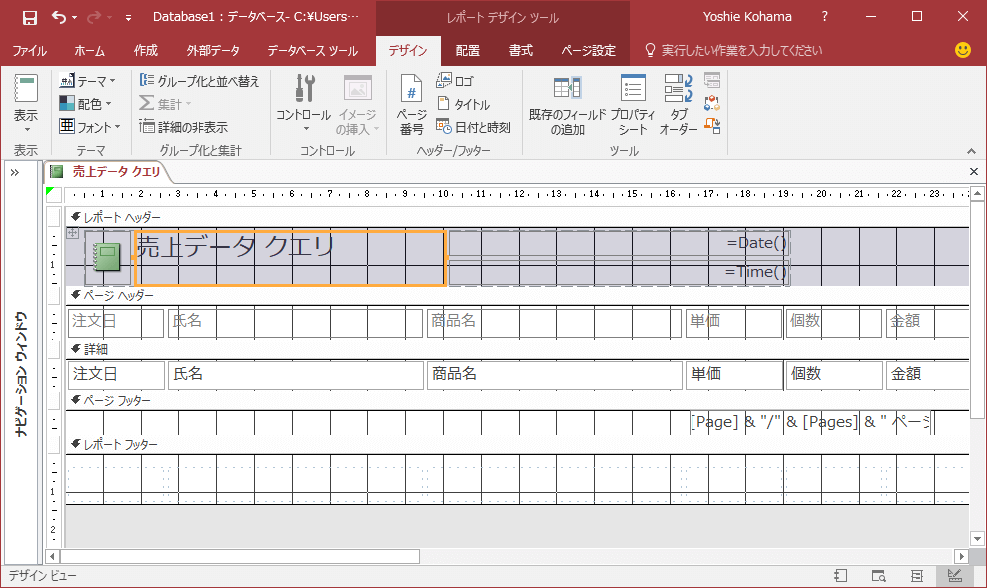Open the Undo history dropdown arrow

[x=74, y=18]
